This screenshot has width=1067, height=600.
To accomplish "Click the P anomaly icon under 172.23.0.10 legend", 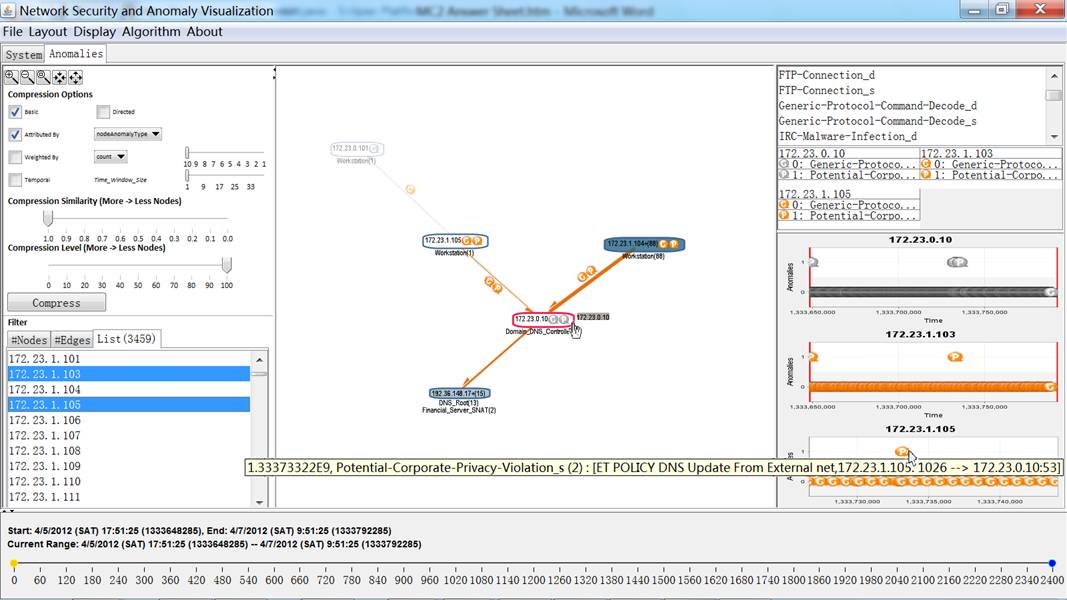I will [x=784, y=175].
